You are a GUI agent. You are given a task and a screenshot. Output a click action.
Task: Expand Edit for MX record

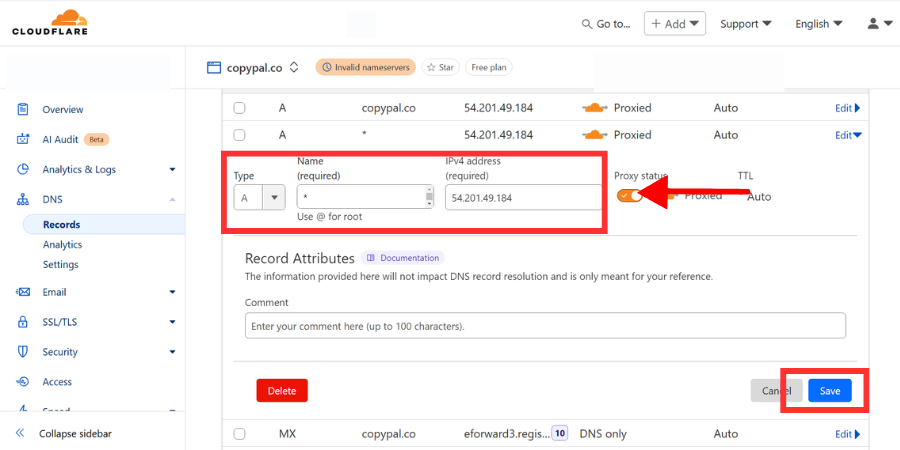[x=848, y=433]
